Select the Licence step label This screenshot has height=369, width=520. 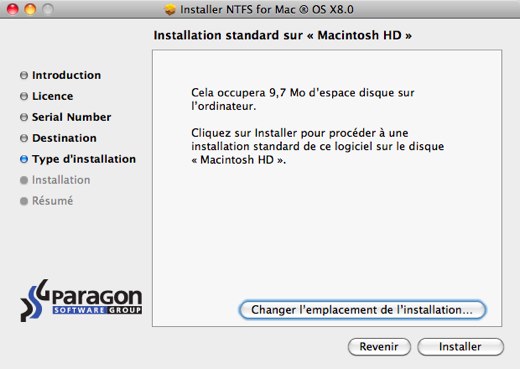53,96
